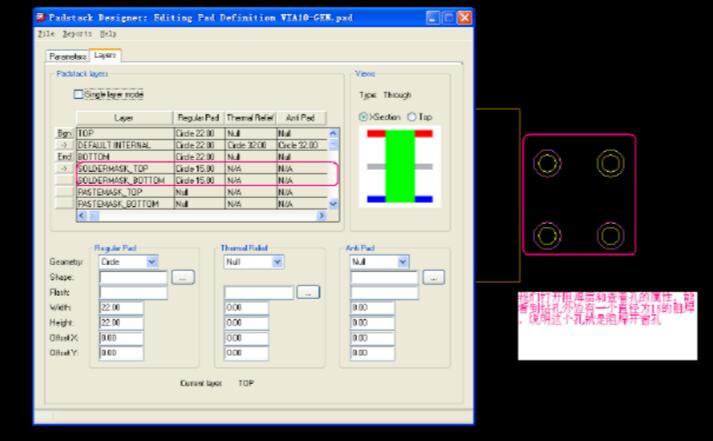Click the Thermal Relief flash browse button
This screenshot has width=713, height=441.
point(309,292)
